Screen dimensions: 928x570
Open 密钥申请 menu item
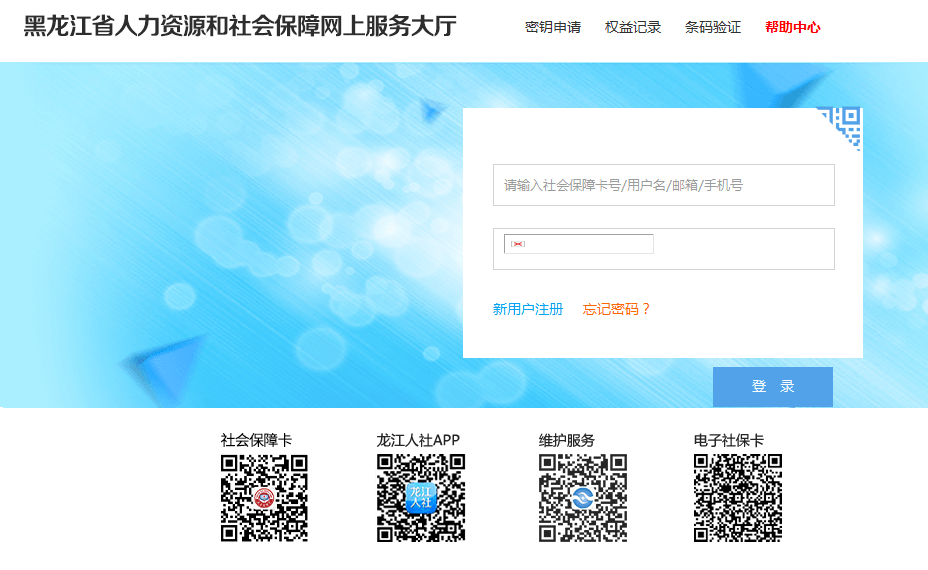(x=553, y=27)
